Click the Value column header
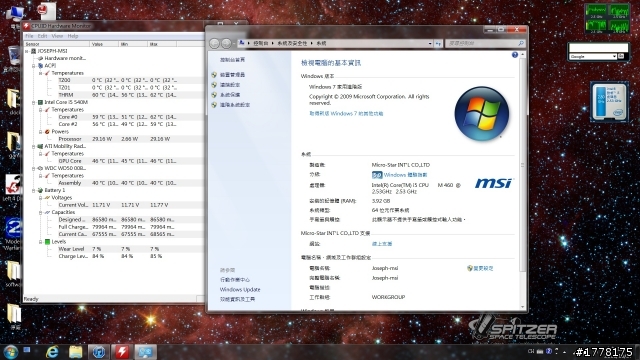The width and height of the screenshot is (640, 360). 104,44
